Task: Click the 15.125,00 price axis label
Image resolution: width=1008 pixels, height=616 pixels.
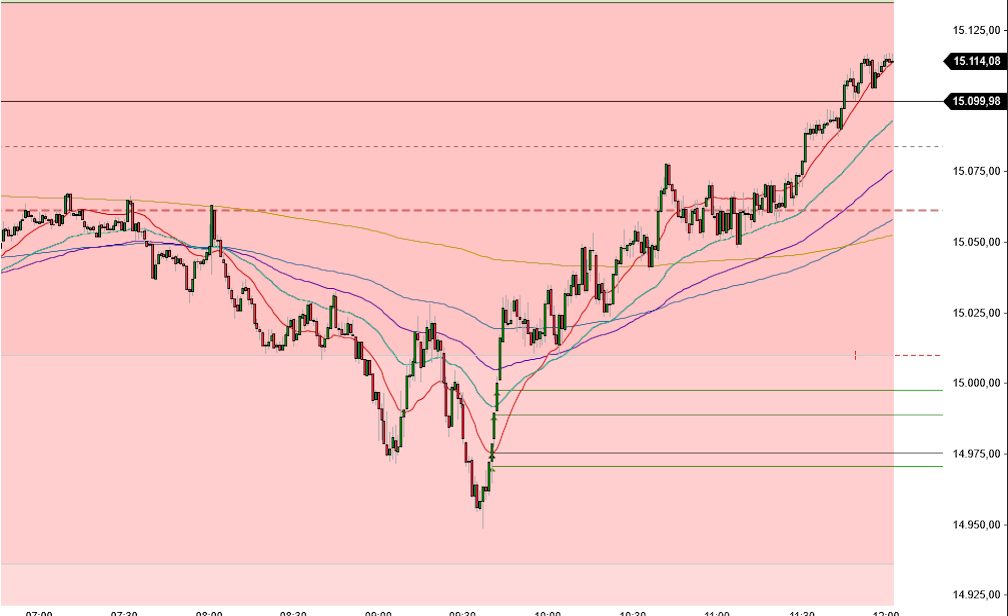Action: pyautogui.click(x=973, y=31)
